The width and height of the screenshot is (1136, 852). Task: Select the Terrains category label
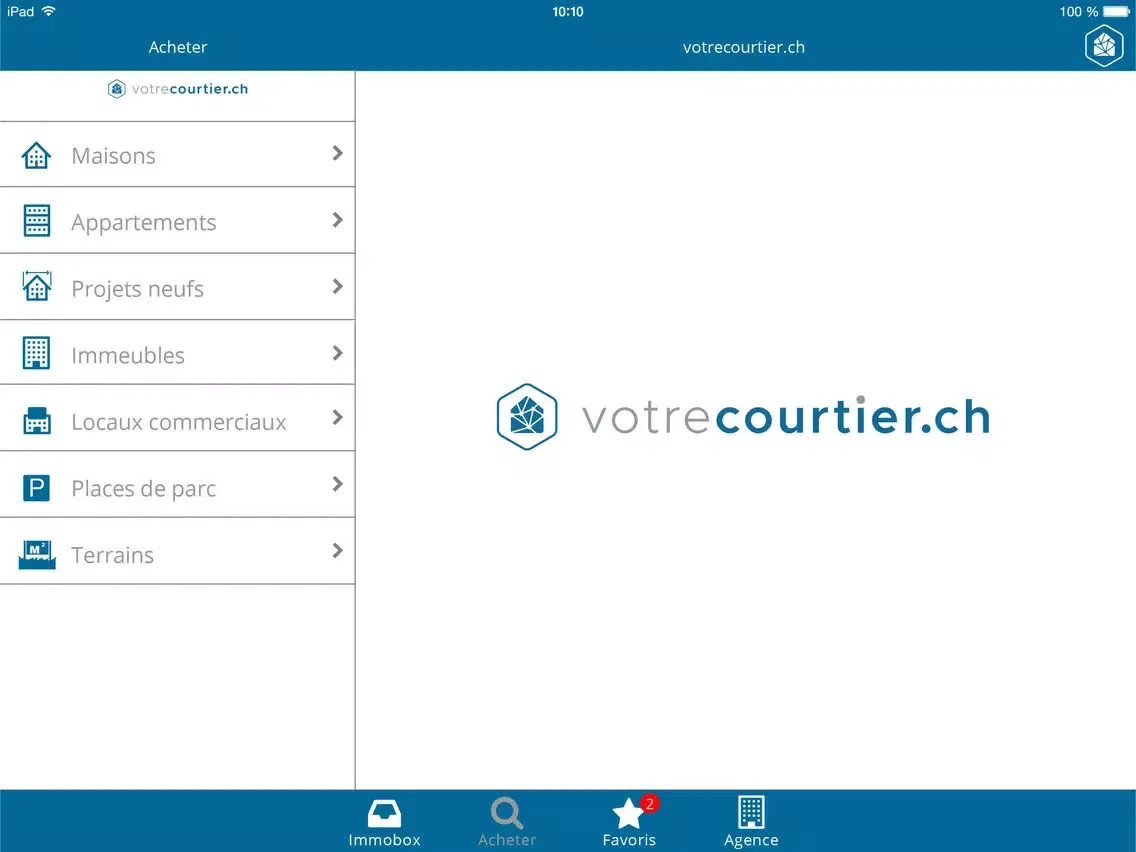click(112, 555)
